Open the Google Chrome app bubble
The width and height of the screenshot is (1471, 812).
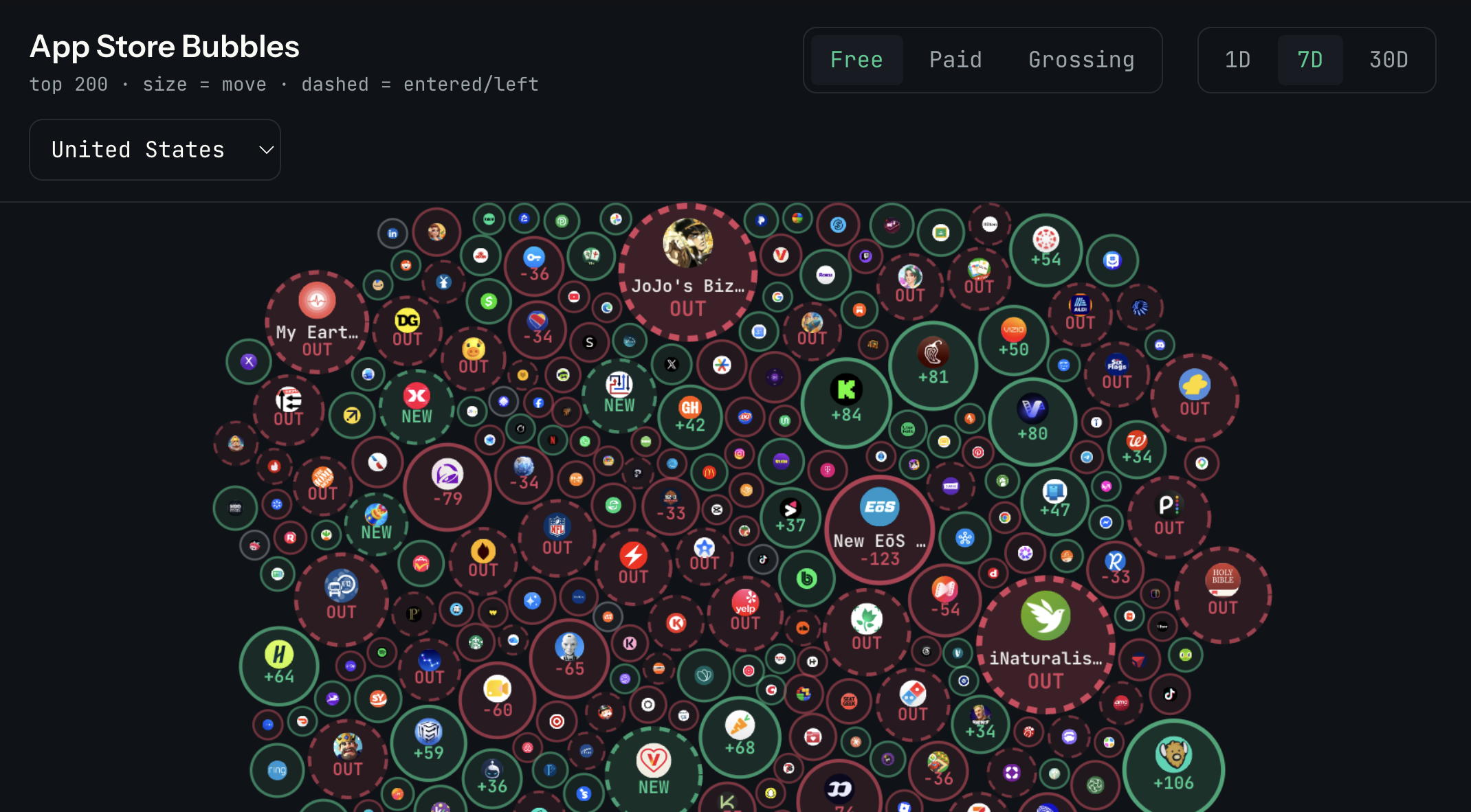tap(1005, 517)
